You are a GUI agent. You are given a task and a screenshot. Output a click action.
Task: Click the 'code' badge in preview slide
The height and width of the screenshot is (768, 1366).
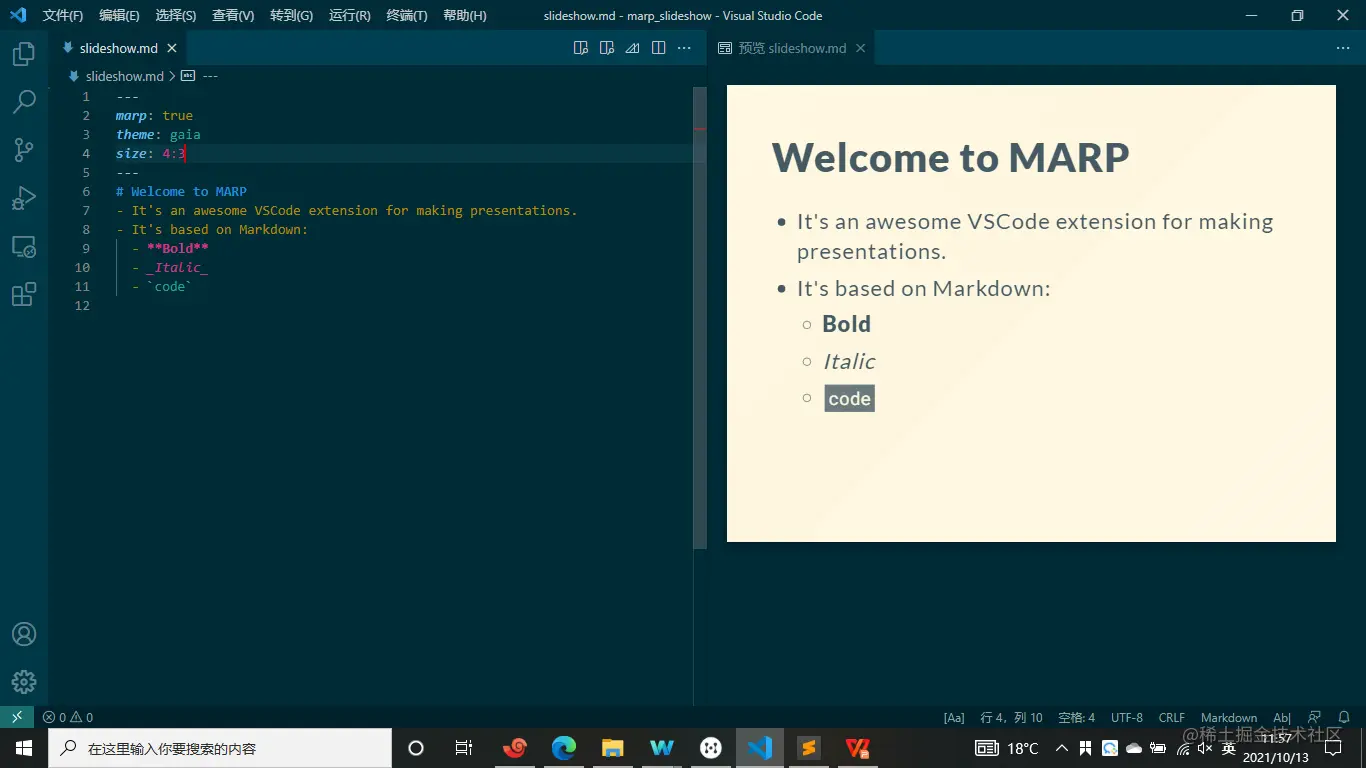click(849, 398)
